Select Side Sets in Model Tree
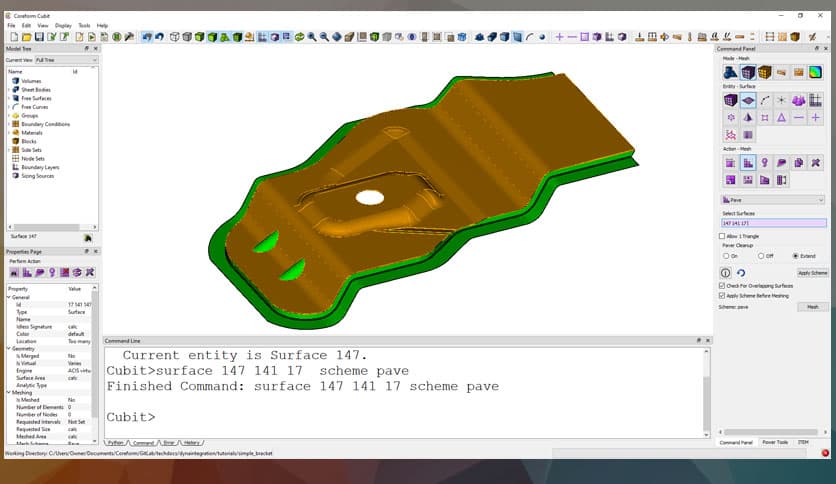836x484 pixels. coord(31,150)
